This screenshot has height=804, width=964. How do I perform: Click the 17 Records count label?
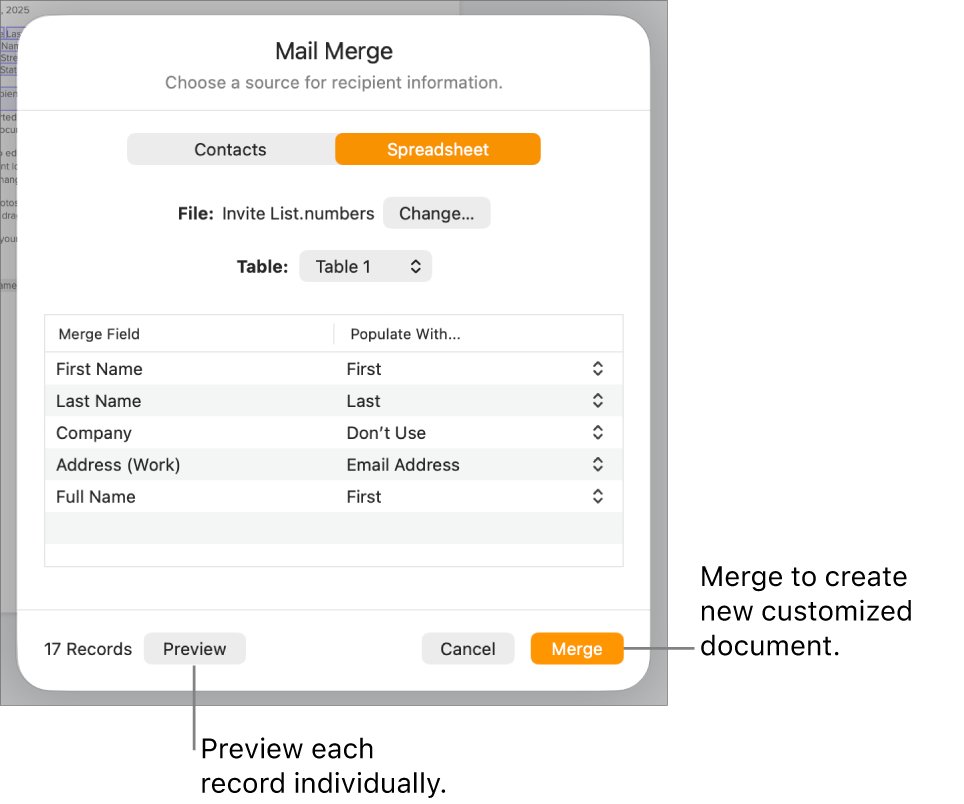point(88,648)
